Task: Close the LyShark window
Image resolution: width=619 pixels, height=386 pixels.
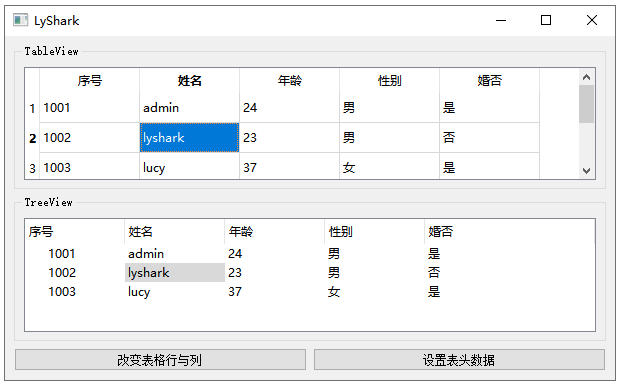Action: click(591, 20)
